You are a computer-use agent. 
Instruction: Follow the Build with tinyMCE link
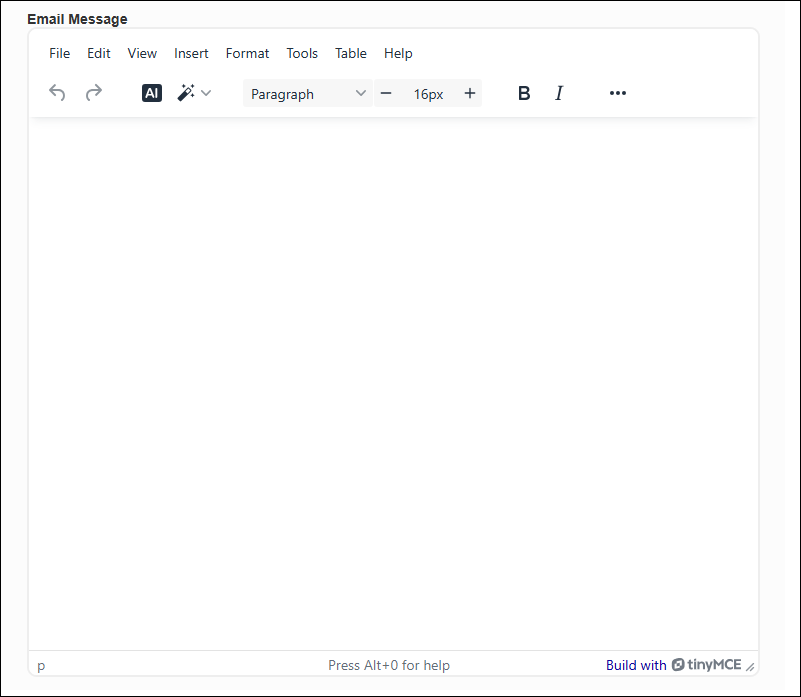click(673, 665)
